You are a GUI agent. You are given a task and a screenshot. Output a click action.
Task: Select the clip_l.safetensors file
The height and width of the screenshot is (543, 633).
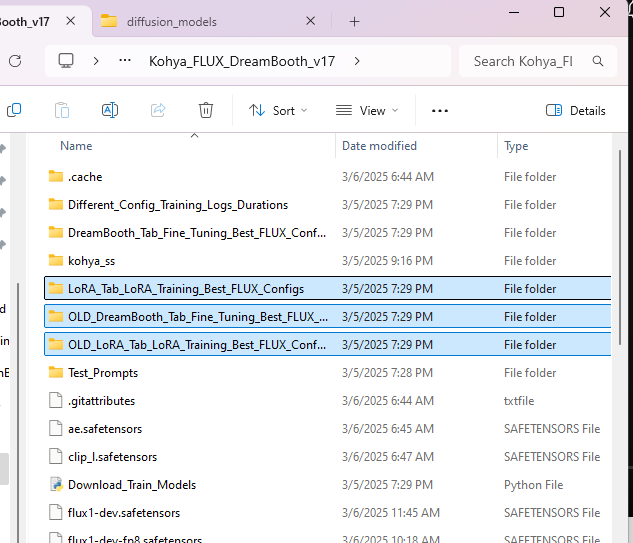328,457
